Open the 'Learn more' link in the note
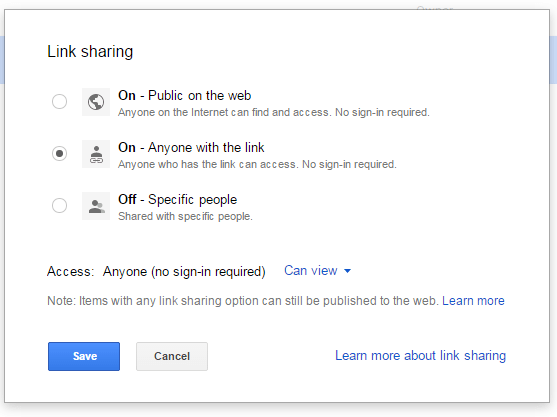557x417 pixels. point(473,301)
